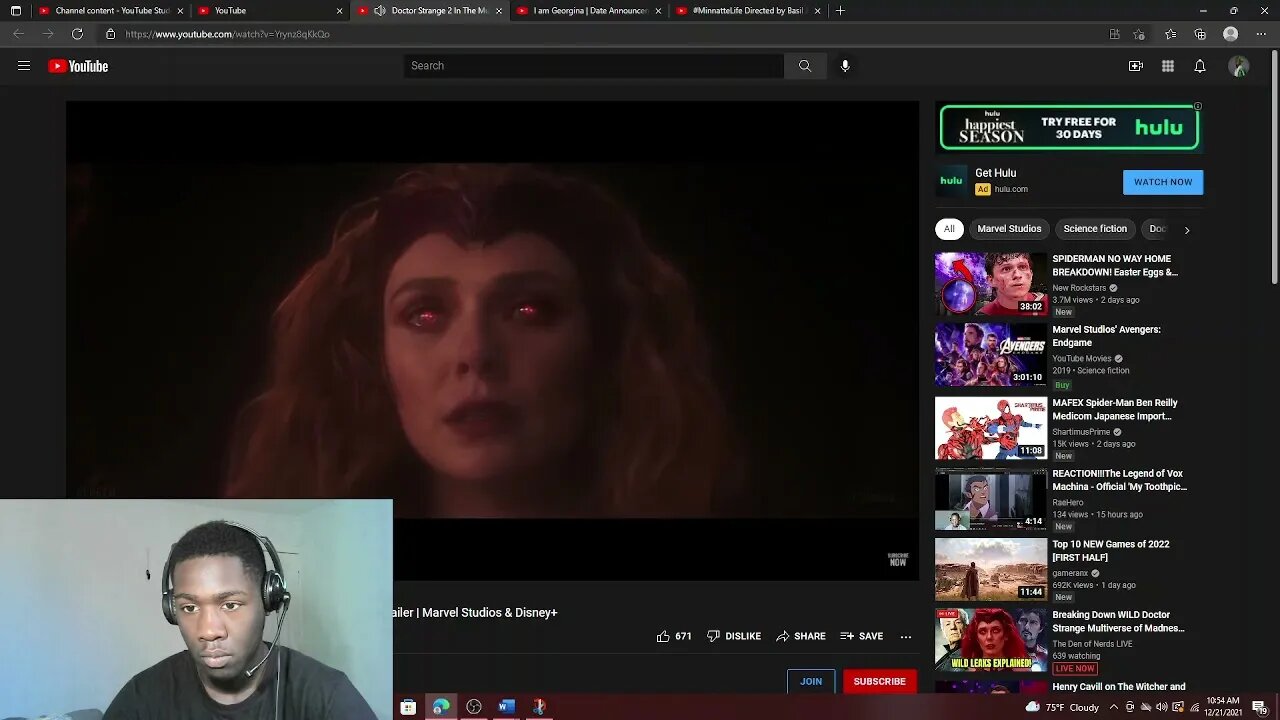Image resolution: width=1280 pixels, height=720 pixels.
Task: Open browser favorites star icon
Action: pos(1171,34)
